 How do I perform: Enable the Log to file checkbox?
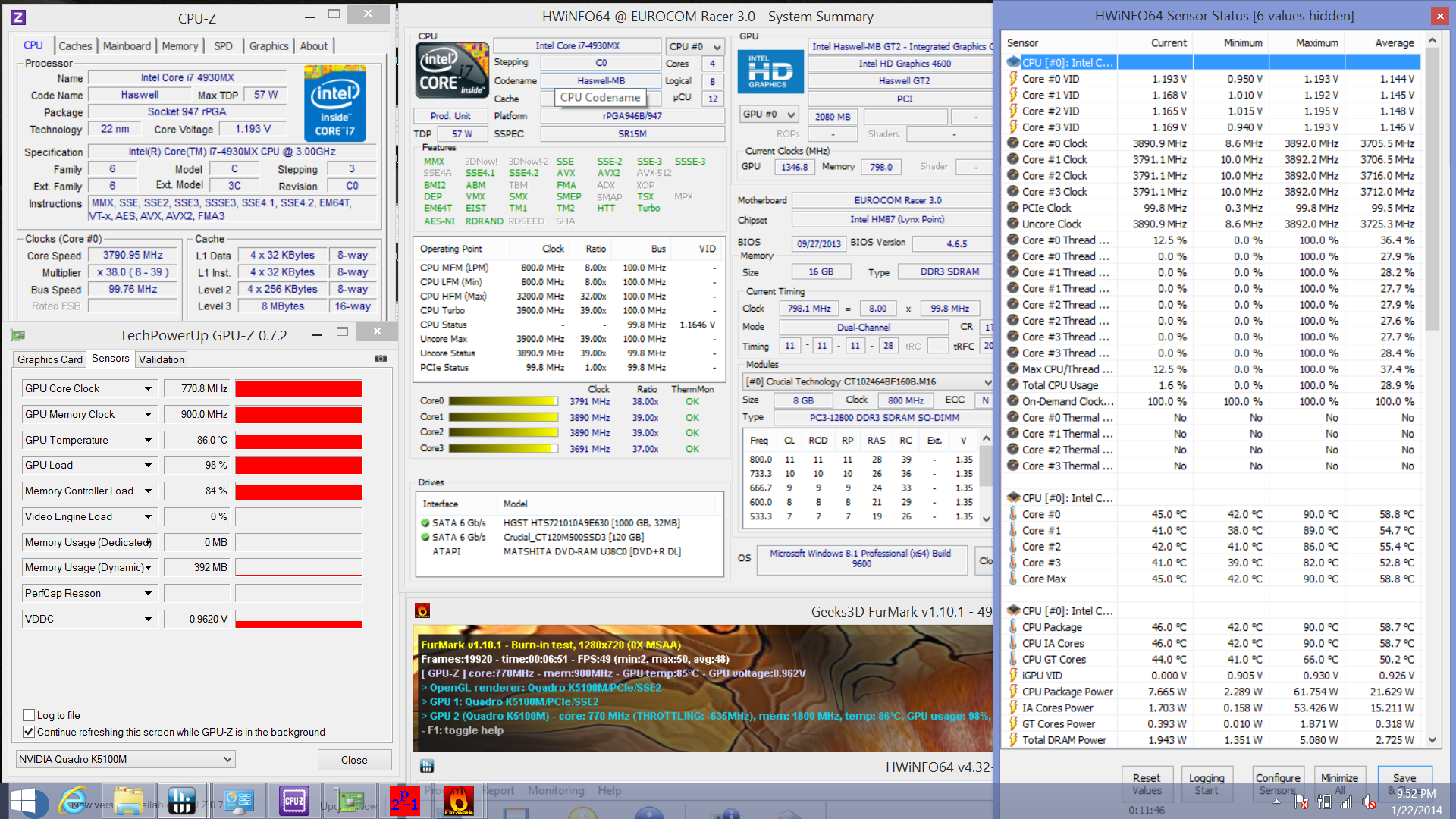(x=29, y=715)
